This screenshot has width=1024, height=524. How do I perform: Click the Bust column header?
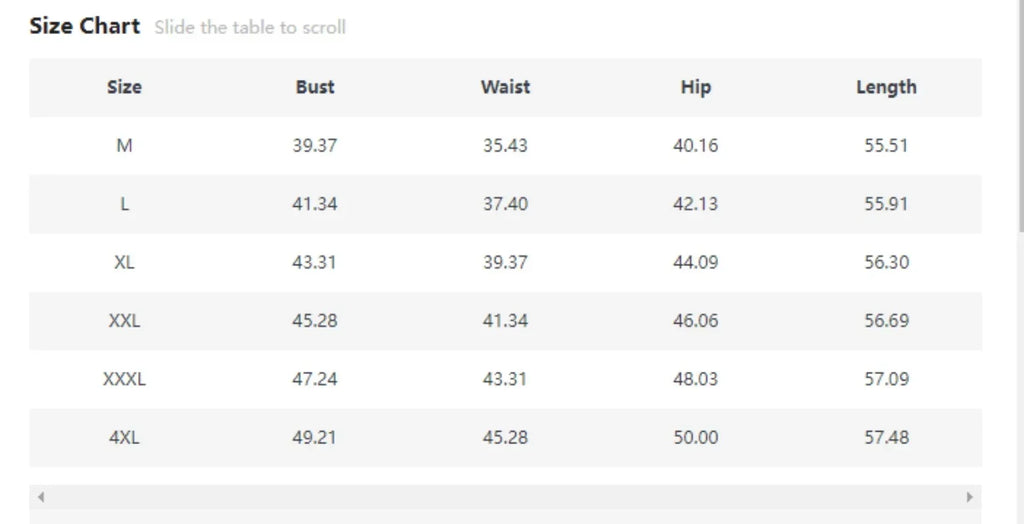pos(315,87)
